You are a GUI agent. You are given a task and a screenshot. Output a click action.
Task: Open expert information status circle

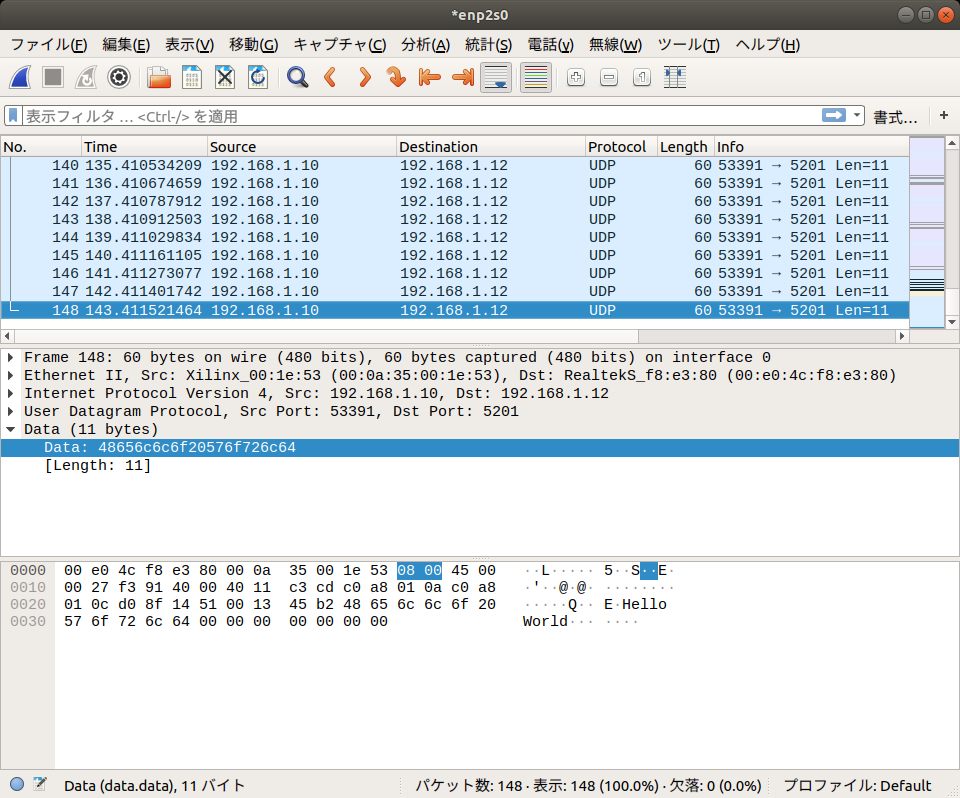[17, 783]
